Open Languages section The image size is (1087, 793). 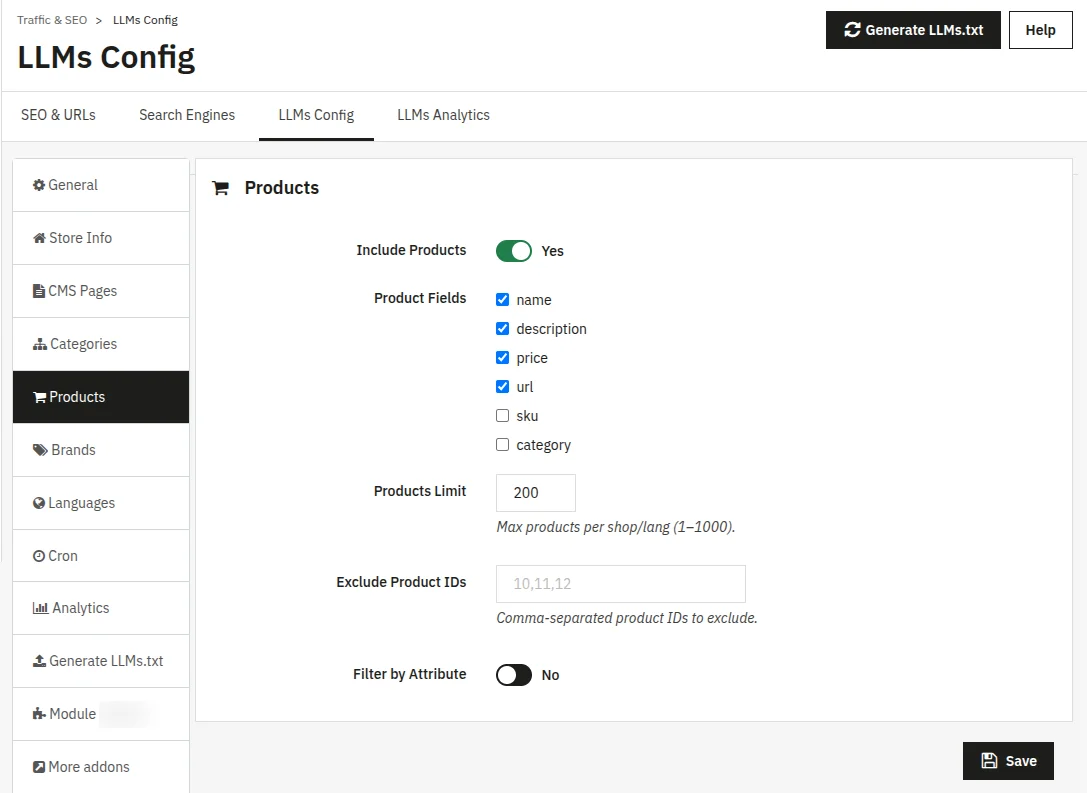tap(101, 503)
